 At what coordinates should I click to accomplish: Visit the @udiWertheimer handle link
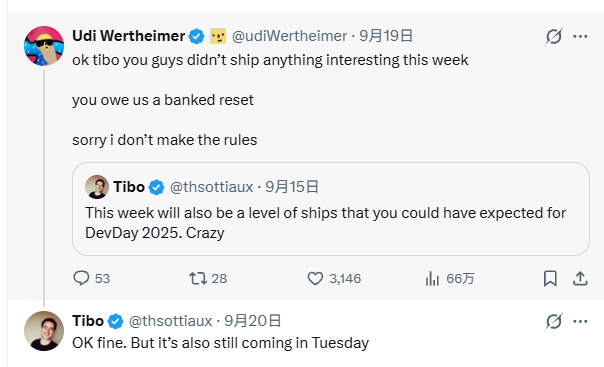point(289,36)
